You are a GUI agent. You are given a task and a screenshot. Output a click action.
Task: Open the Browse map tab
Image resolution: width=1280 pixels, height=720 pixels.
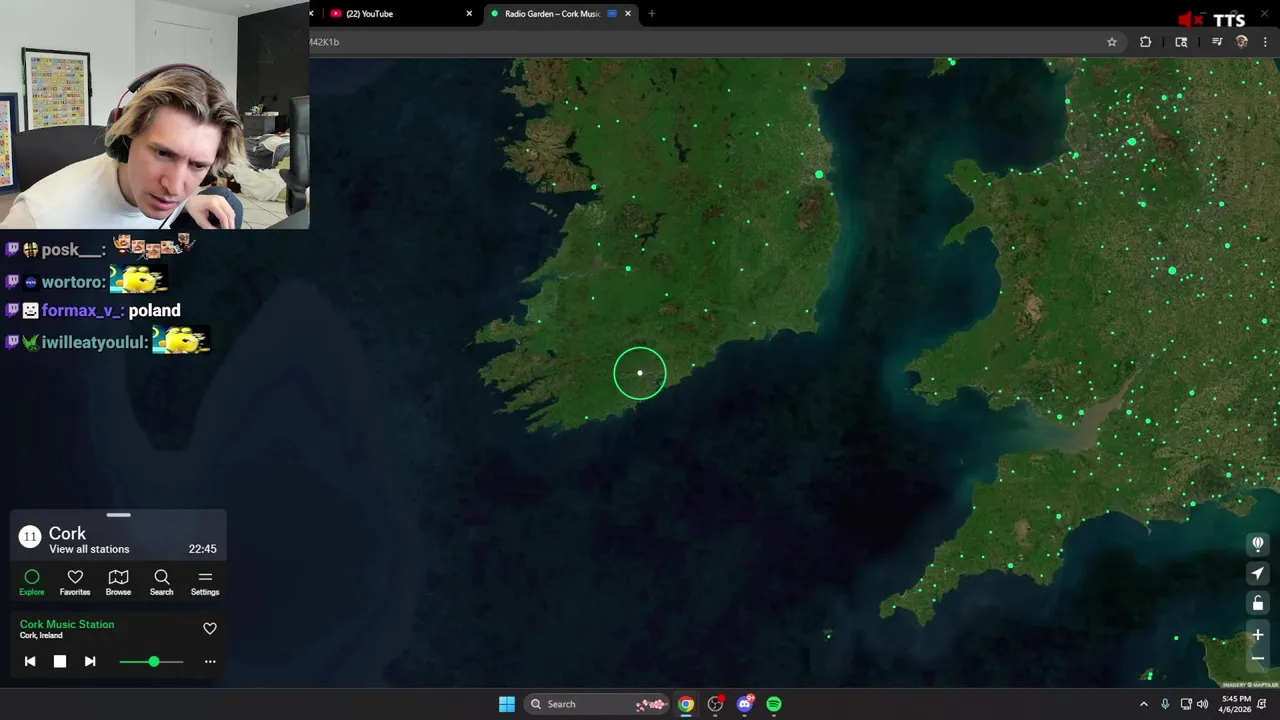coord(118,583)
